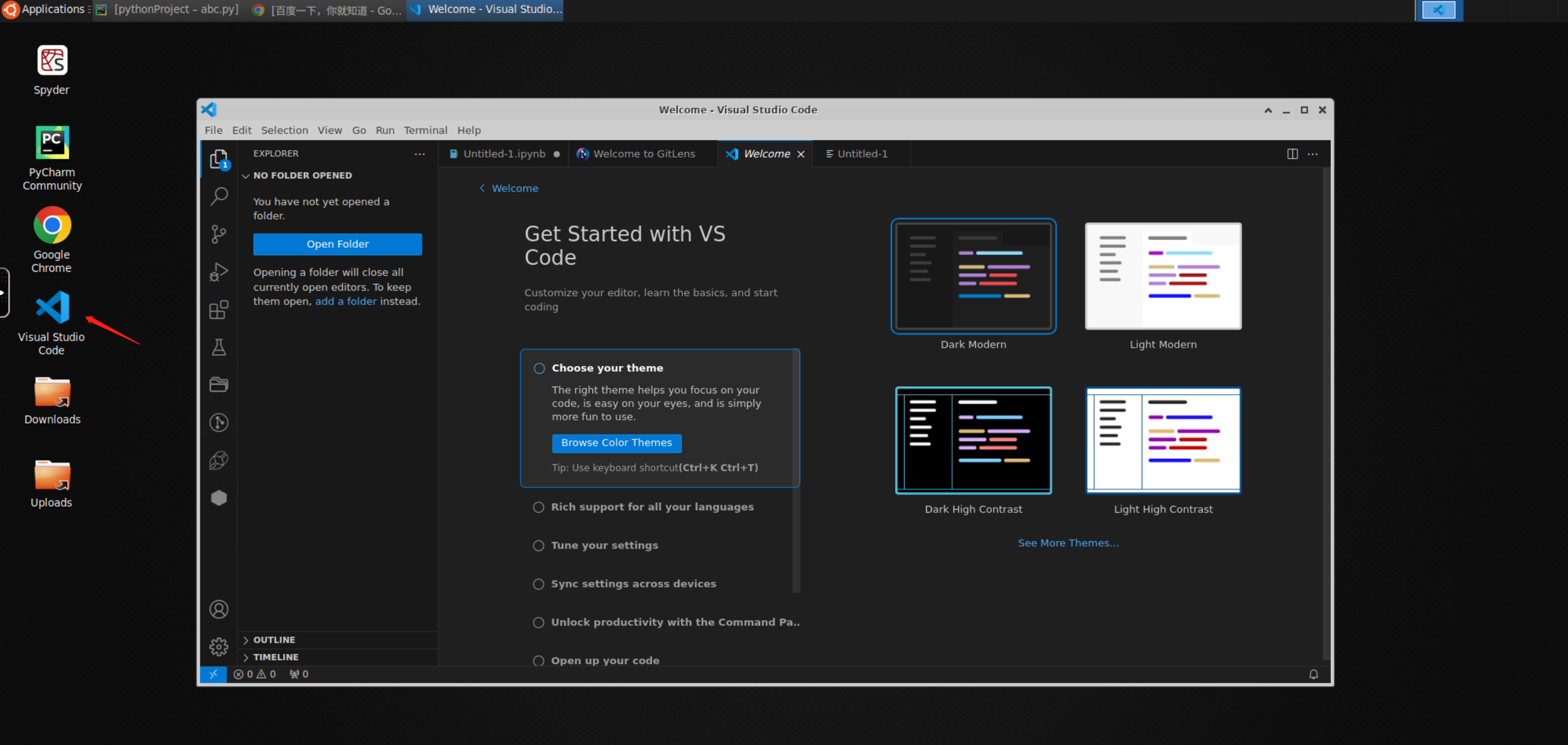Open Explorer Views and More Actions ellipsis
Image resolution: width=1568 pixels, height=745 pixels.
419,154
